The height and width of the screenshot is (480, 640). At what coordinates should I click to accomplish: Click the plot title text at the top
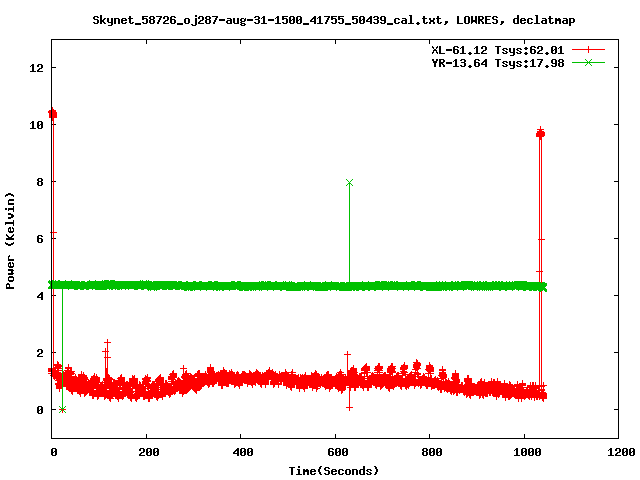tap(333, 20)
